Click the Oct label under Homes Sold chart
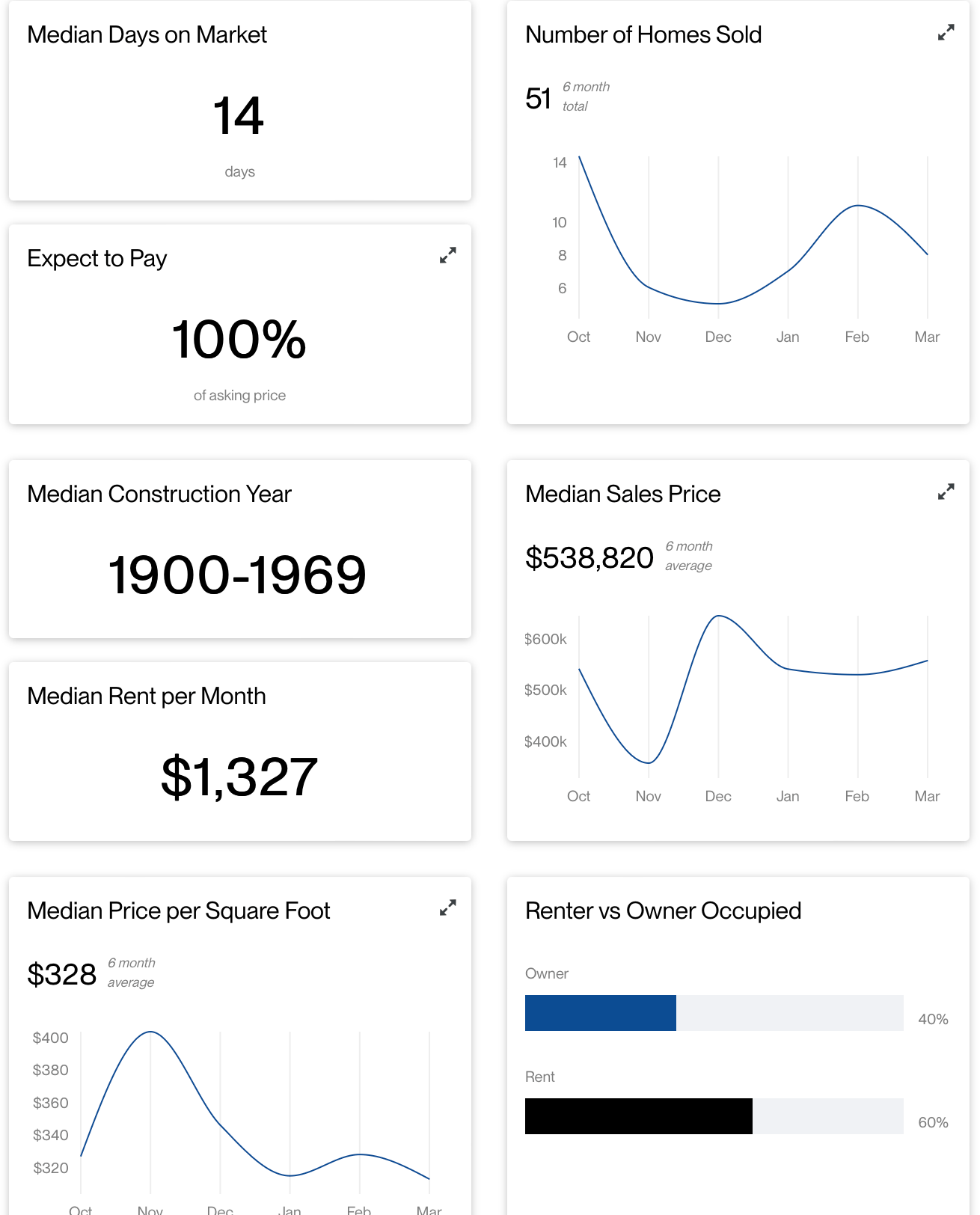 (x=578, y=337)
